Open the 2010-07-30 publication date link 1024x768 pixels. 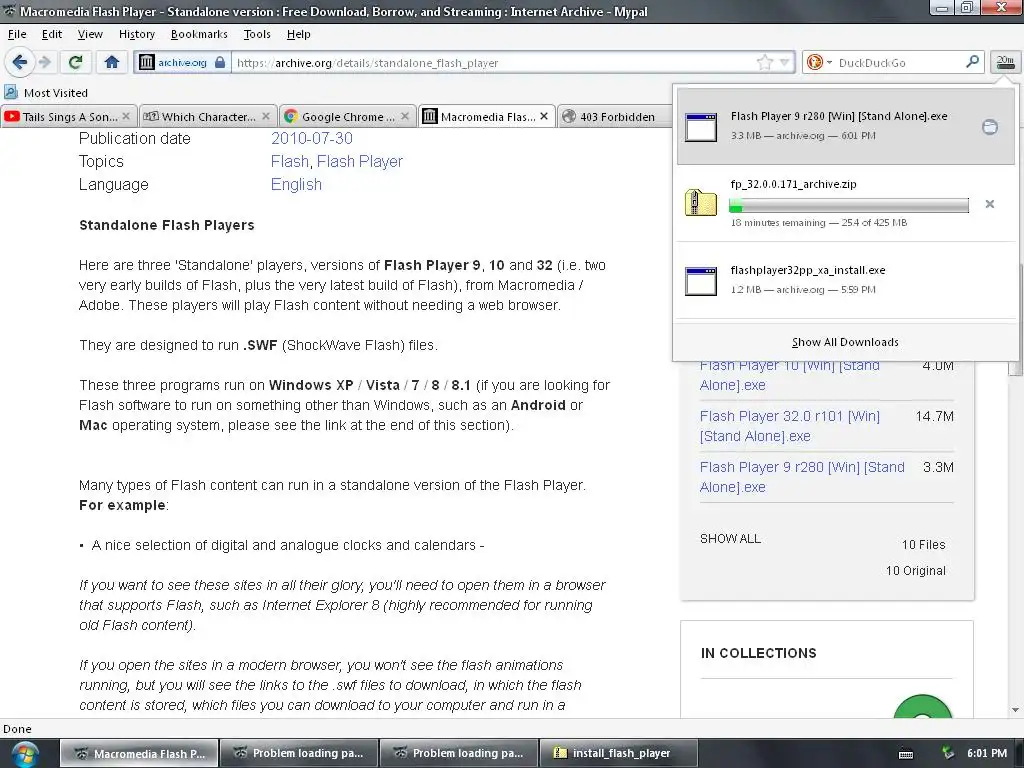tap(312, 138)
